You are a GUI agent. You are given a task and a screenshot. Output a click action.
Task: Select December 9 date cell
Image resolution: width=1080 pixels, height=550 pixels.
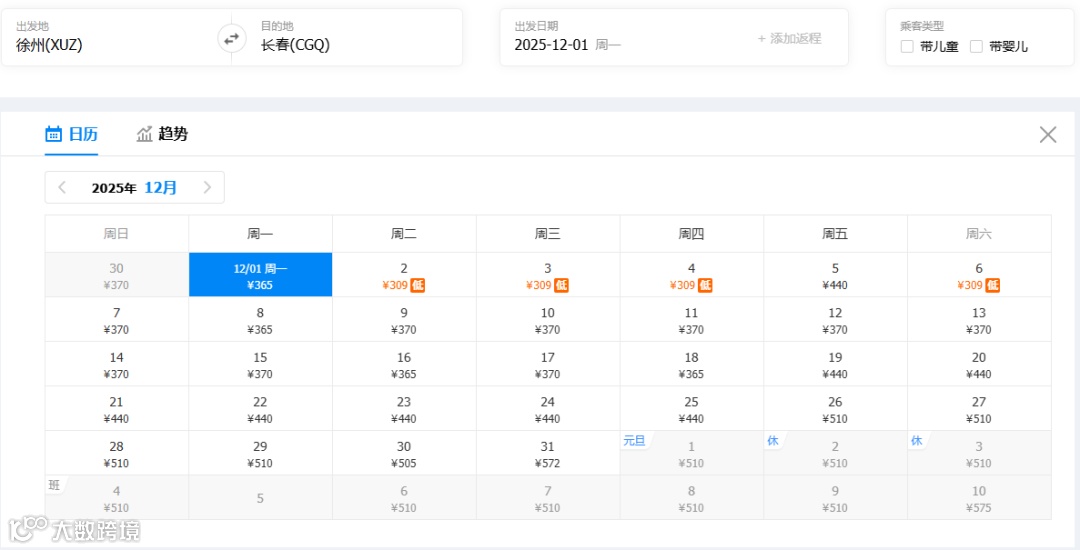pos(404,319)
